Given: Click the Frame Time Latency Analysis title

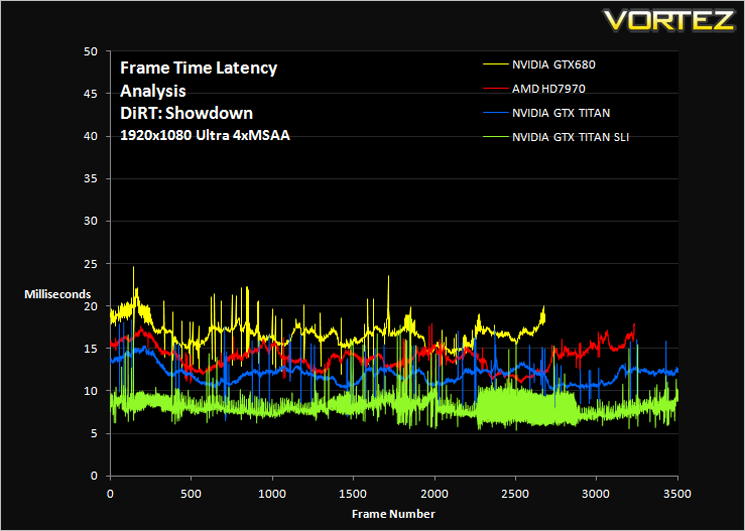Looking at the screenshot, I should point(198,79).
